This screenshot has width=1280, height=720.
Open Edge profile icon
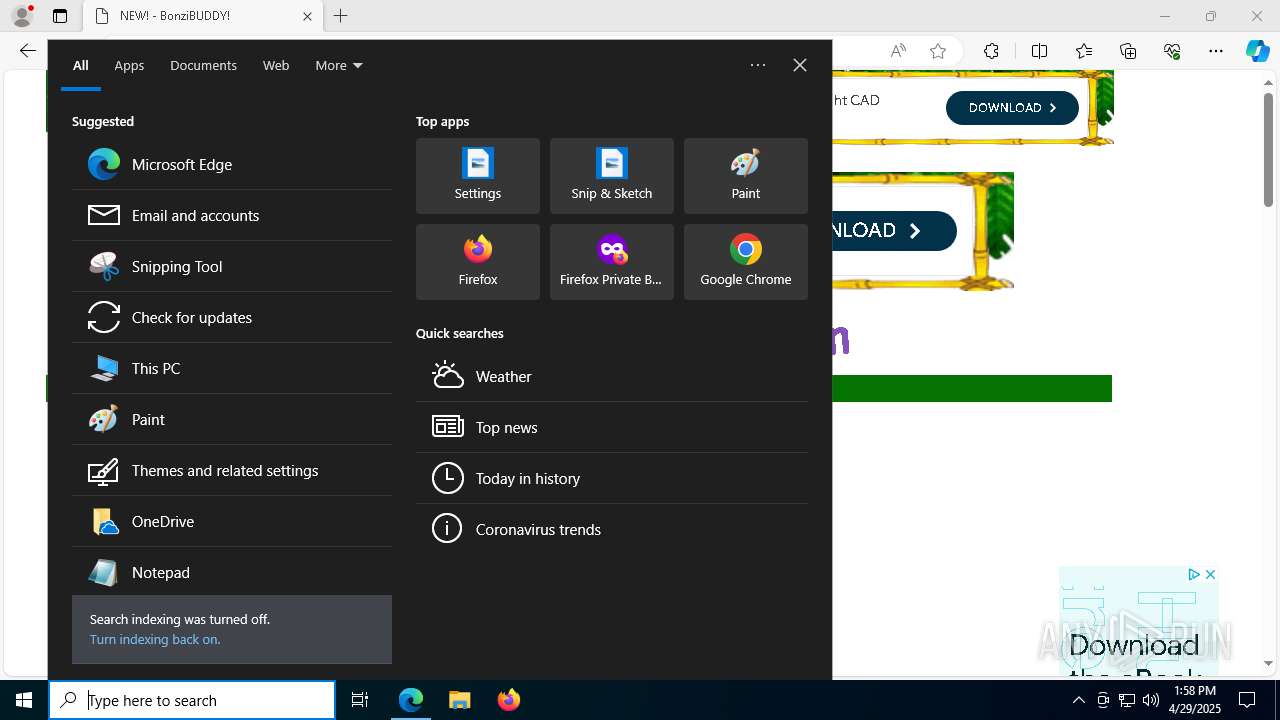tap(22, 16)
